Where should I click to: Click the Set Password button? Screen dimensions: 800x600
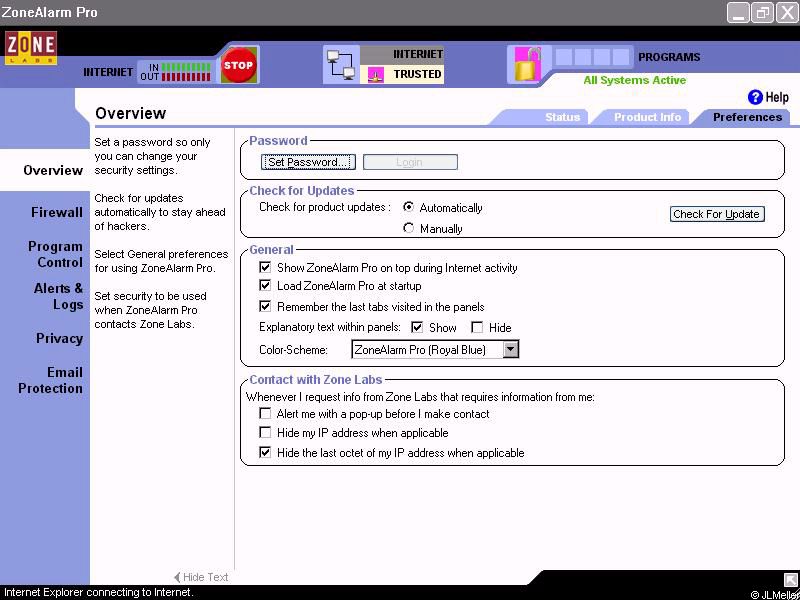click(x=308, y=162)
